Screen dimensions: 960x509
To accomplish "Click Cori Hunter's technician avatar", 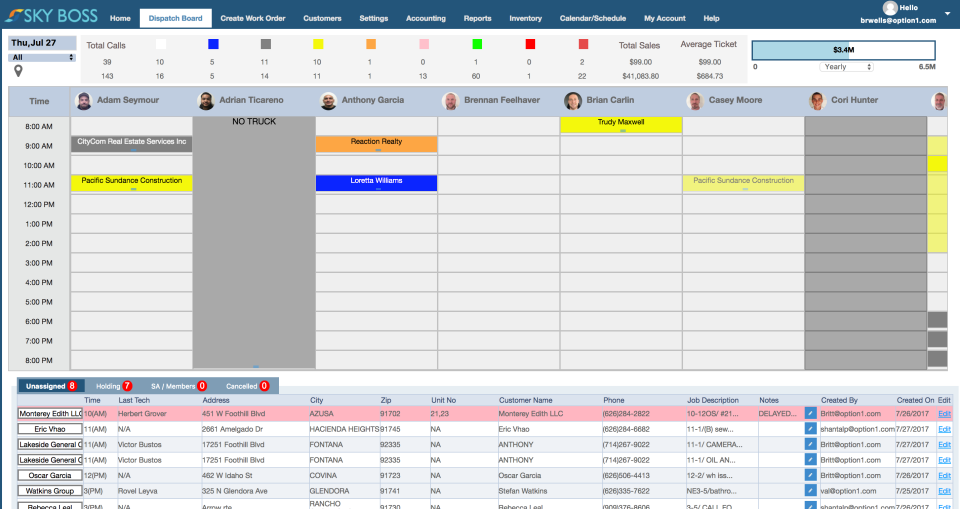I will 817,101.
